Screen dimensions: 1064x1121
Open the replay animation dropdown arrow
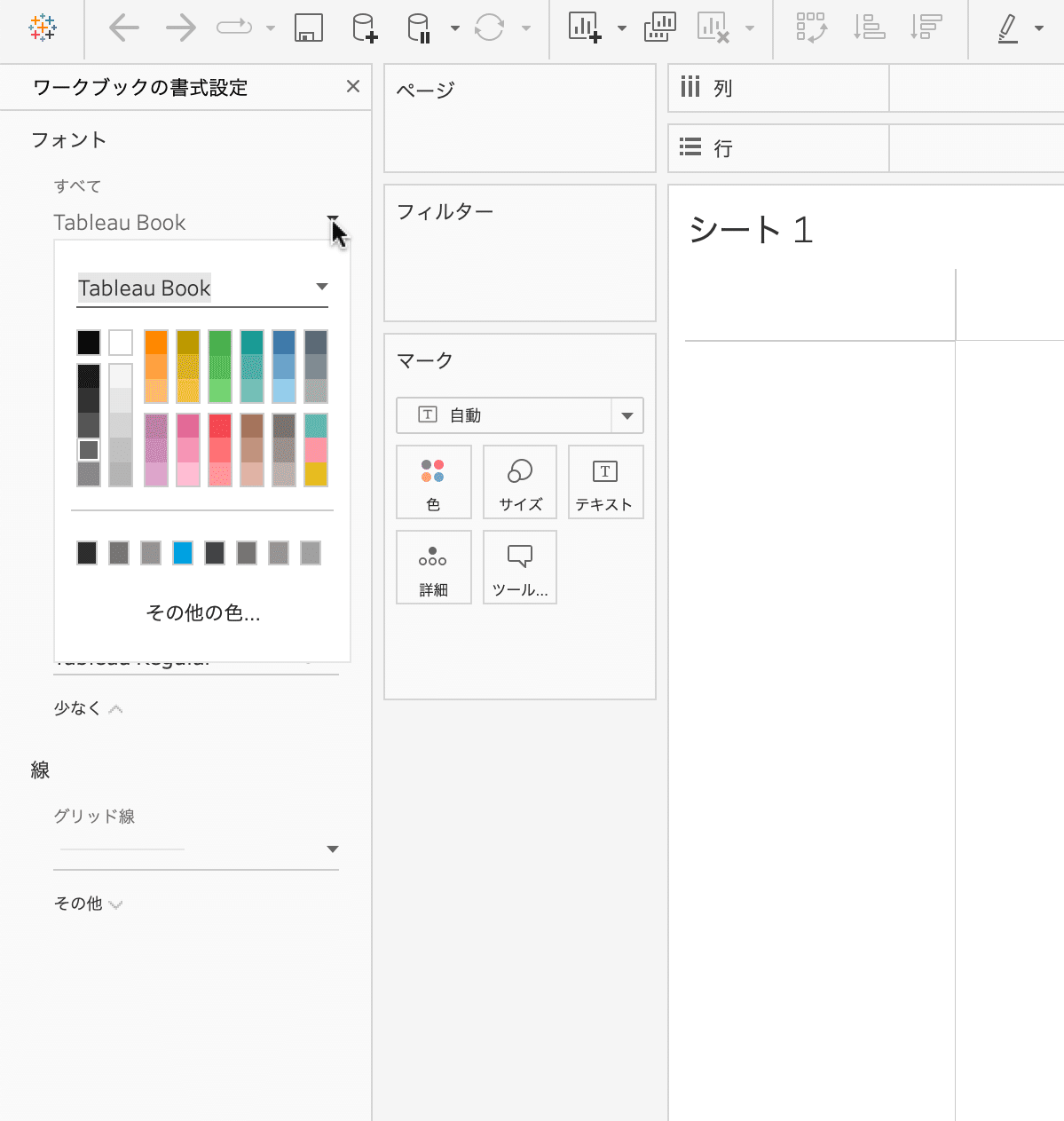270,28
